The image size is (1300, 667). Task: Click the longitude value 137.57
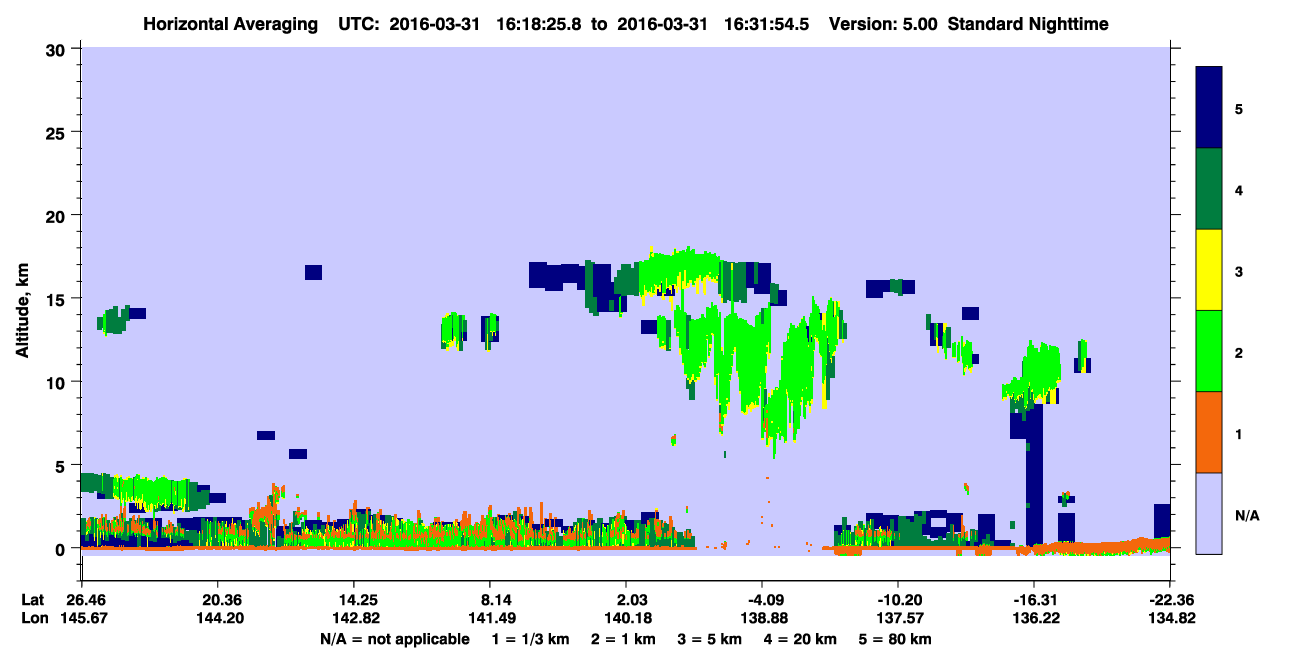[x=898, y=618]
